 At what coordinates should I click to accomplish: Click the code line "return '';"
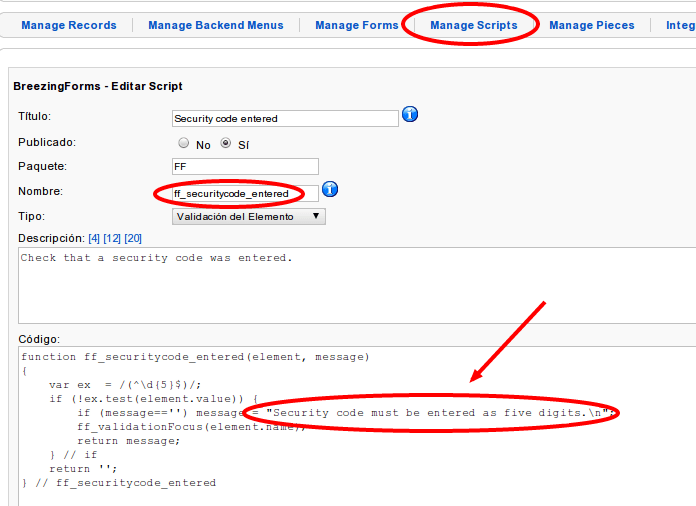click(x=83, y=469)
